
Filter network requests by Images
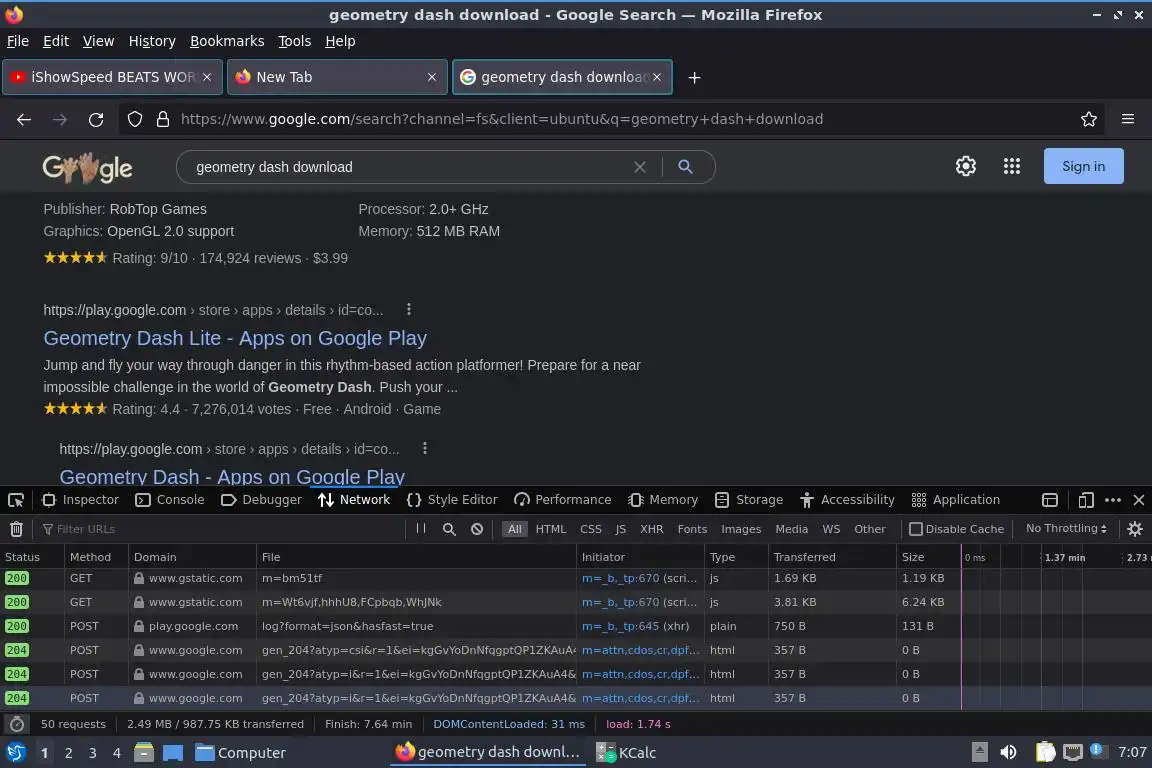tap(741, 529)
